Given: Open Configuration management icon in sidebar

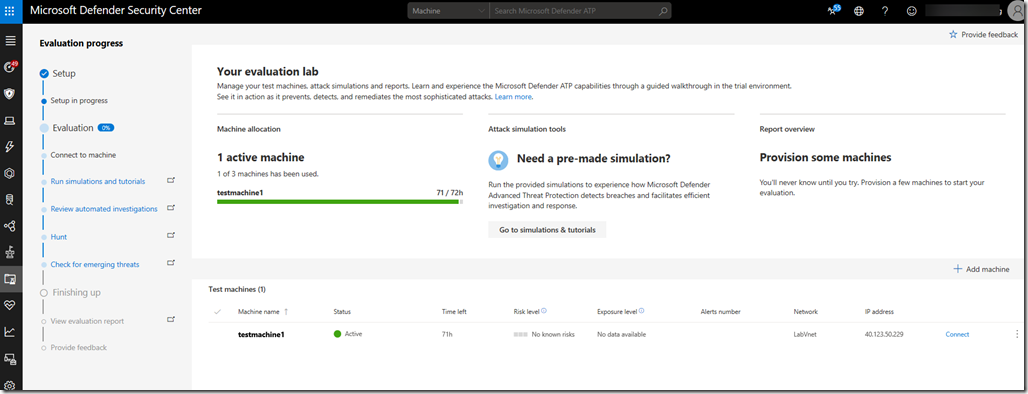Looking at the screenshot, I should coord(10,359).
